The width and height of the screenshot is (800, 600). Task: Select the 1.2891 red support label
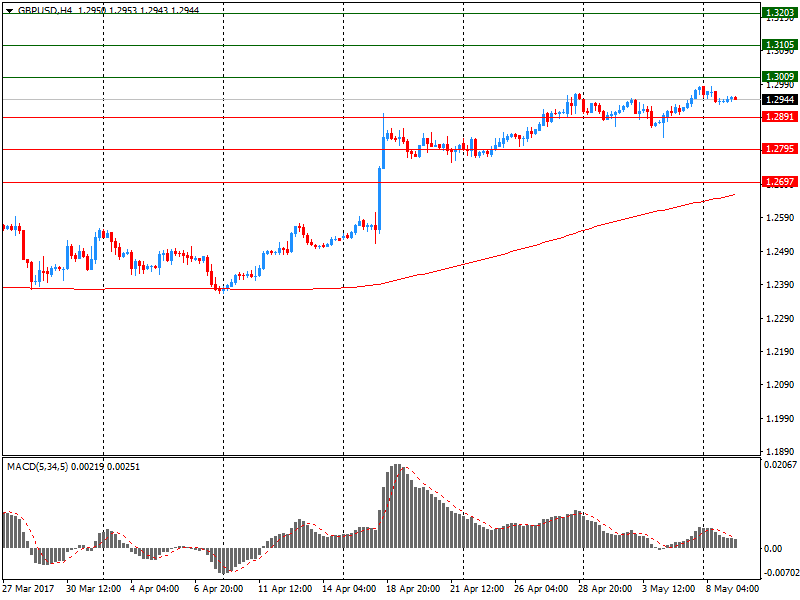pyautogui.click(x=780, y=117)
